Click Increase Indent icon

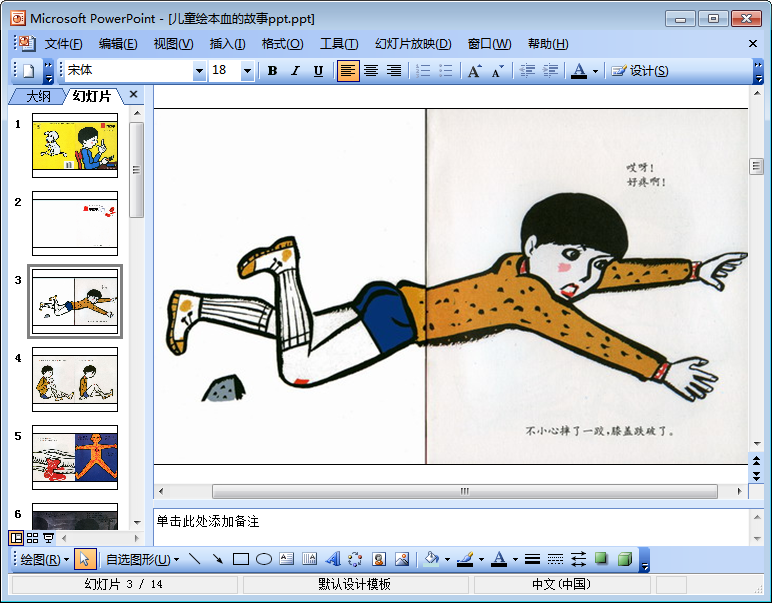pos(550,71)
